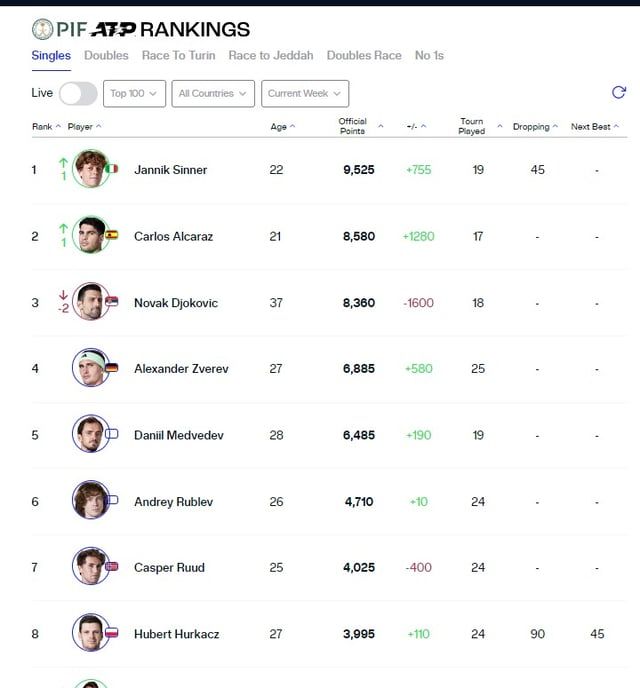
Task: Click the PIF ATP Rankings logo
Action: pyautogui.click(x=141, y=29)
